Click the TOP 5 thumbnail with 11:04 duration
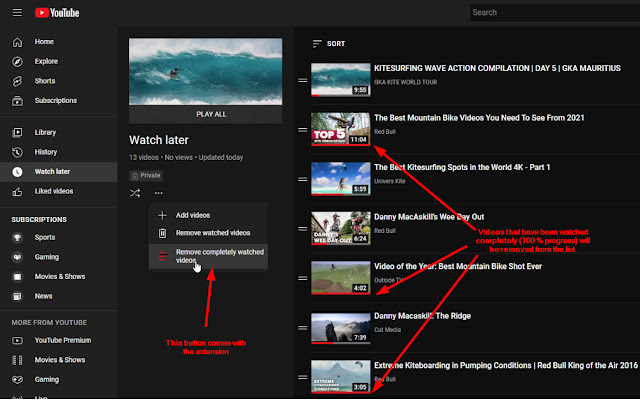This screenshot has width=640, height=400. tap(340, 129)
